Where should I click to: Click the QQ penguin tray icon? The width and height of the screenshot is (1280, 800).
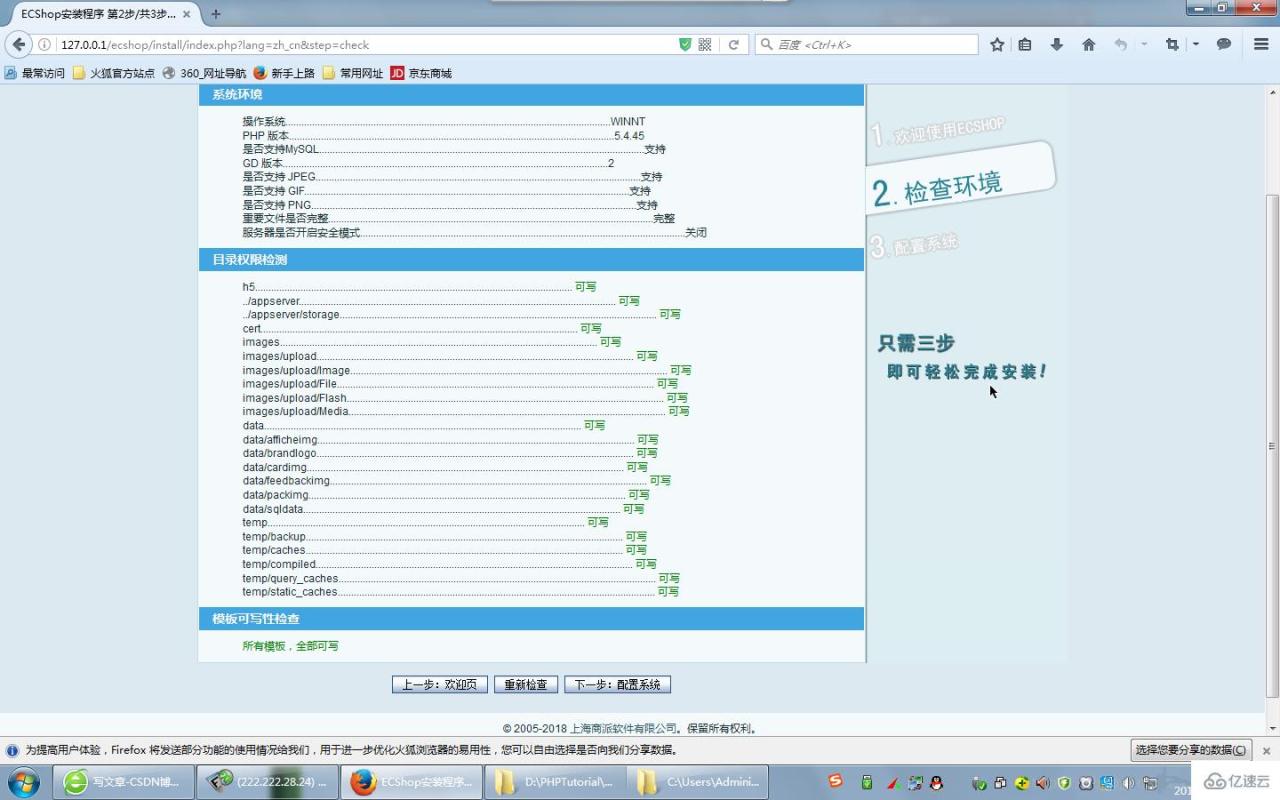(936, 782)
